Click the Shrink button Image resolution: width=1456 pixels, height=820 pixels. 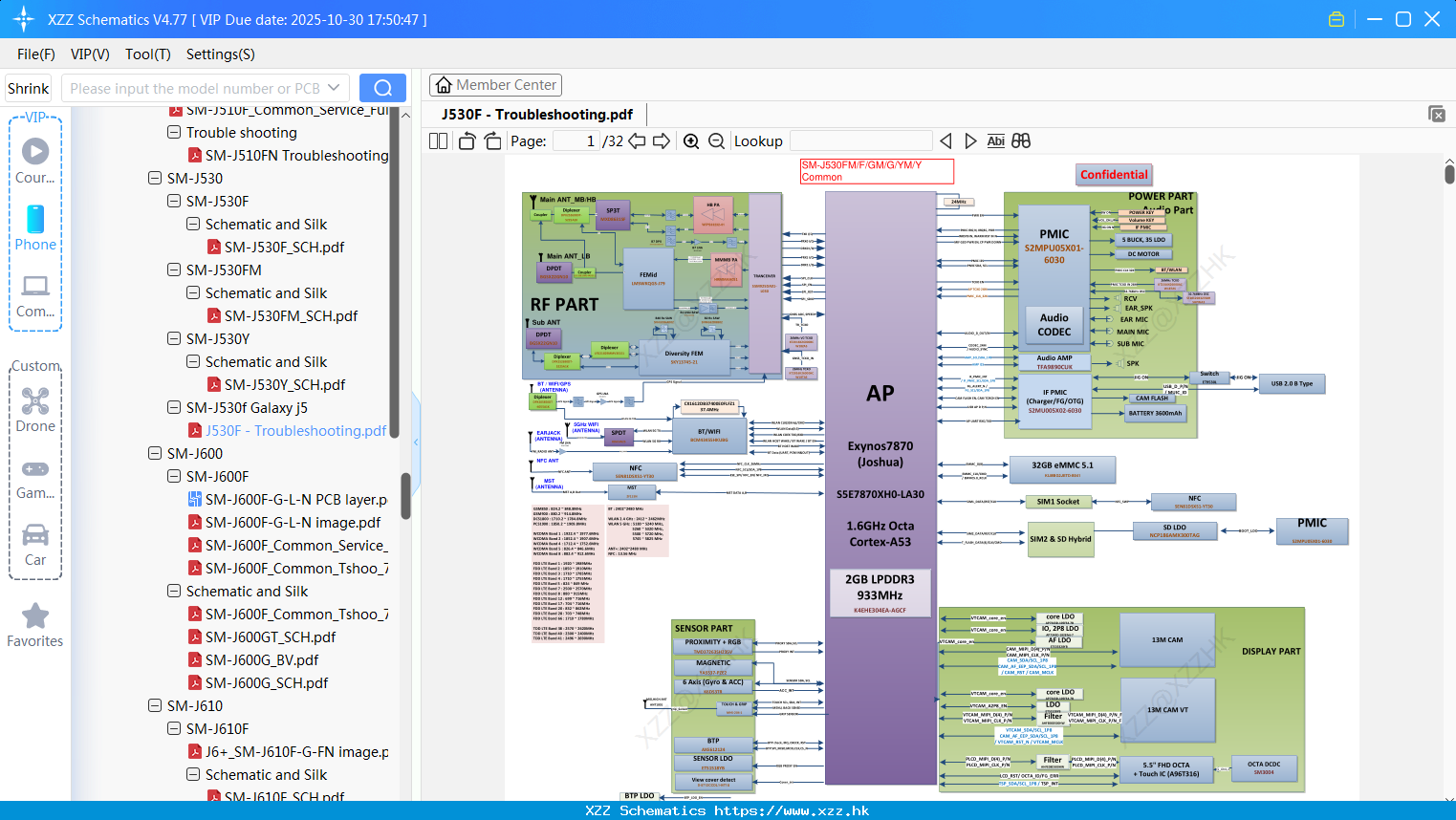[x=29, y=88]
